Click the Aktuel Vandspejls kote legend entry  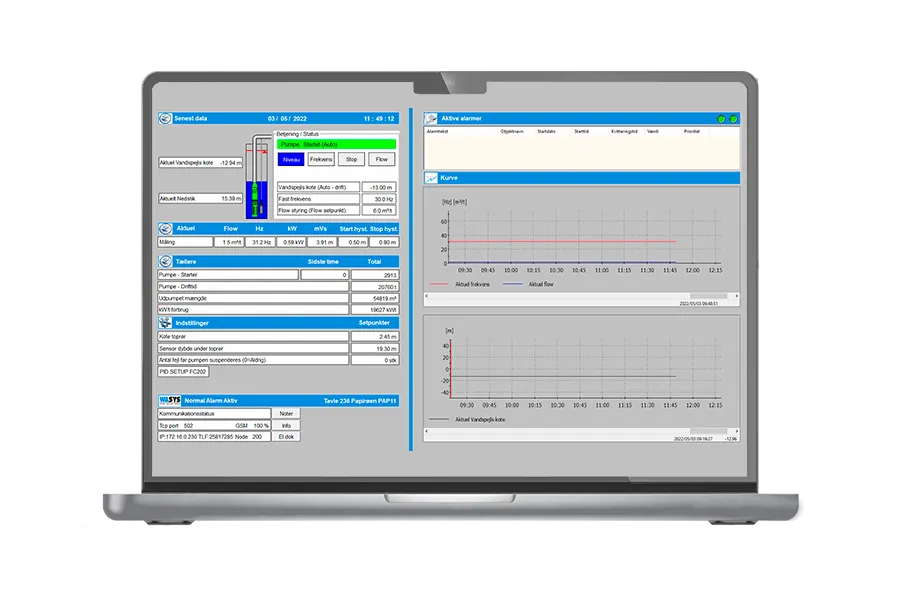(x=467, y=420)
